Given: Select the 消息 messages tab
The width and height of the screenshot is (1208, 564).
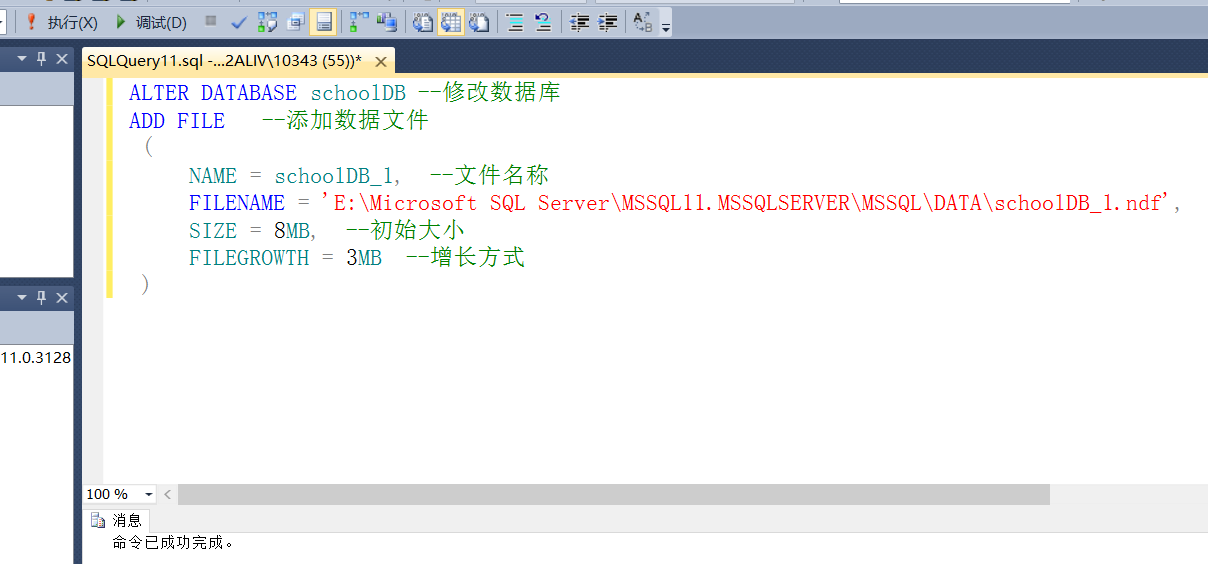Looking at the screenshot, I should [117, 520].
